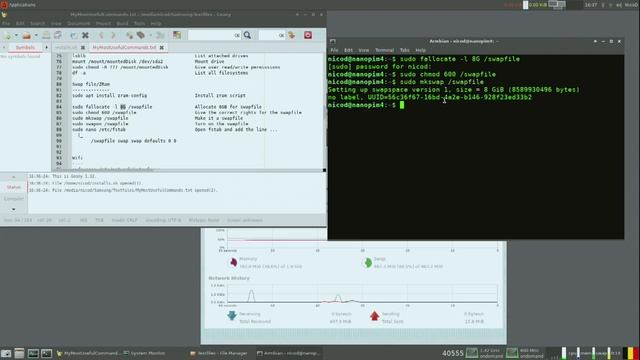Click jump-to-line icon in Geany toolbar

[291, 36]
